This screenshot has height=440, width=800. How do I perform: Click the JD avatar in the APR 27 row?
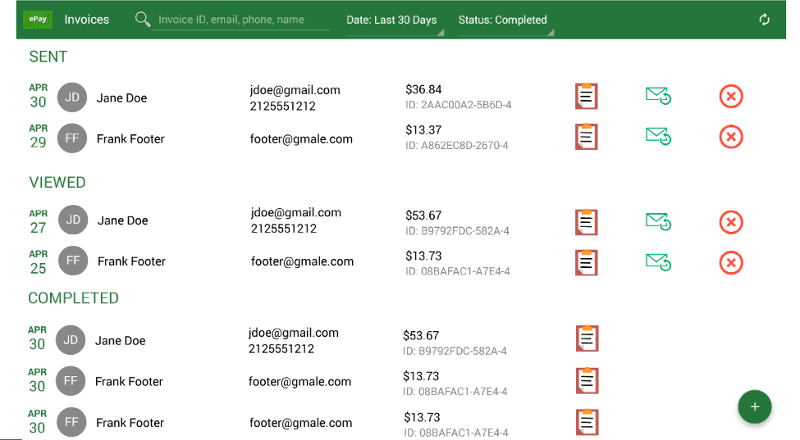(x=73, y=219)
